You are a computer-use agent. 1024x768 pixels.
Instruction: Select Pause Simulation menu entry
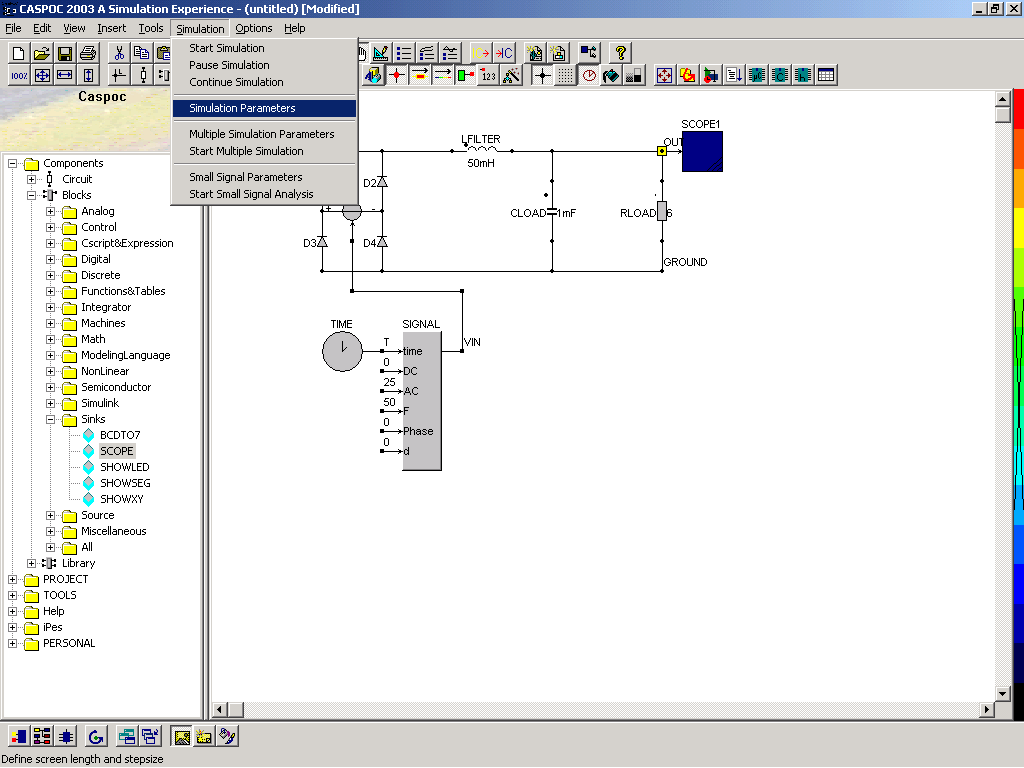[x=264, y=65]
